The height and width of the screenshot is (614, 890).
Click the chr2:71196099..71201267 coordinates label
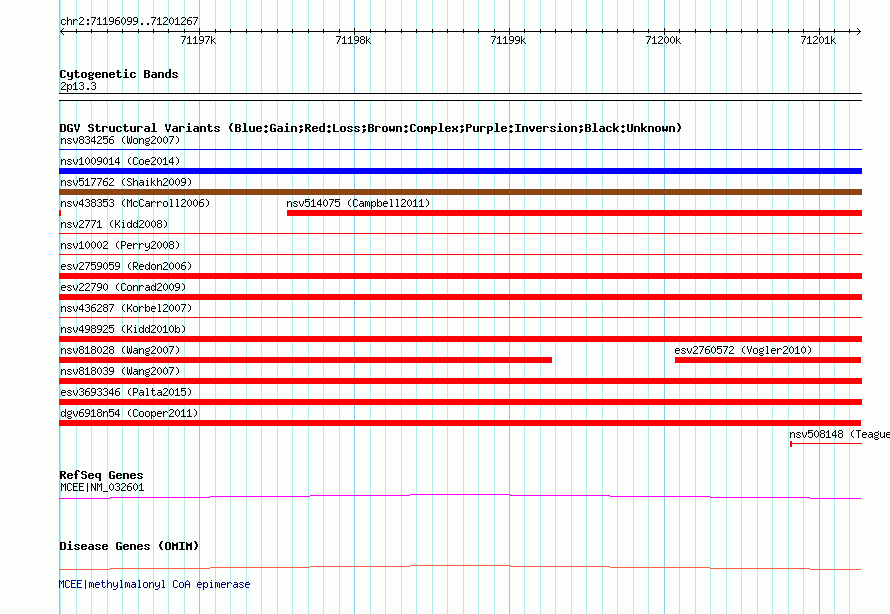point(129,21)
